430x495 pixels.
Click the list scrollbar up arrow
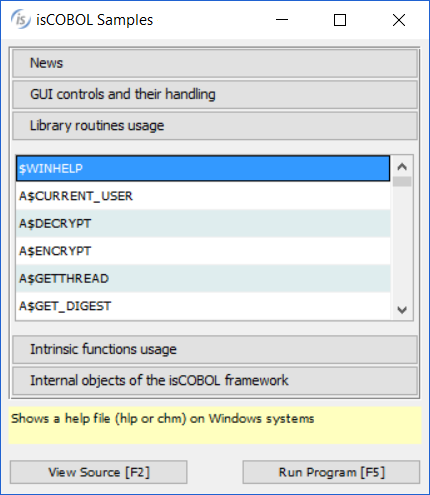402,166
